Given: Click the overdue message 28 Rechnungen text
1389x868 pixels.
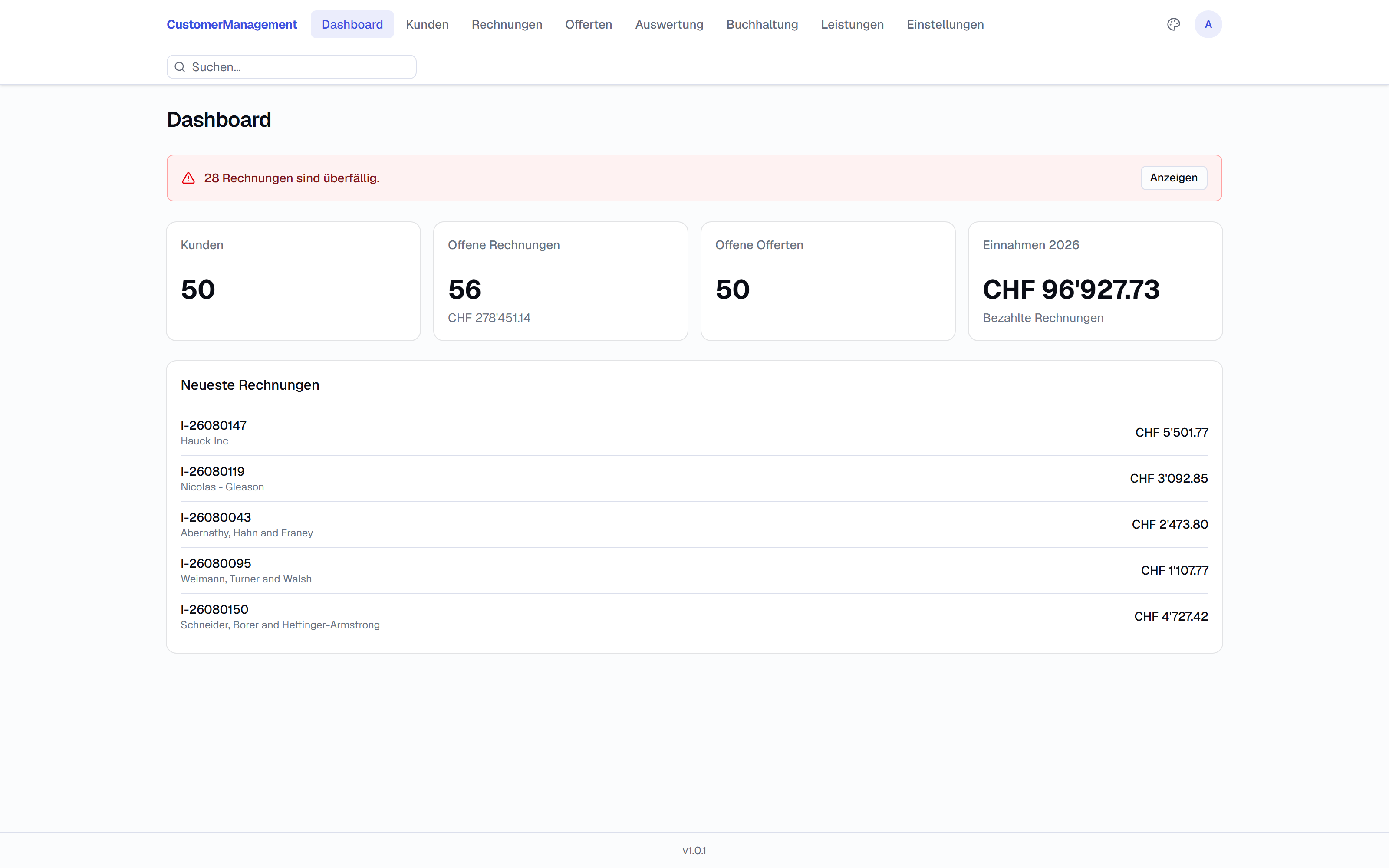Looking at the screenshot, I should click(292, 178).
